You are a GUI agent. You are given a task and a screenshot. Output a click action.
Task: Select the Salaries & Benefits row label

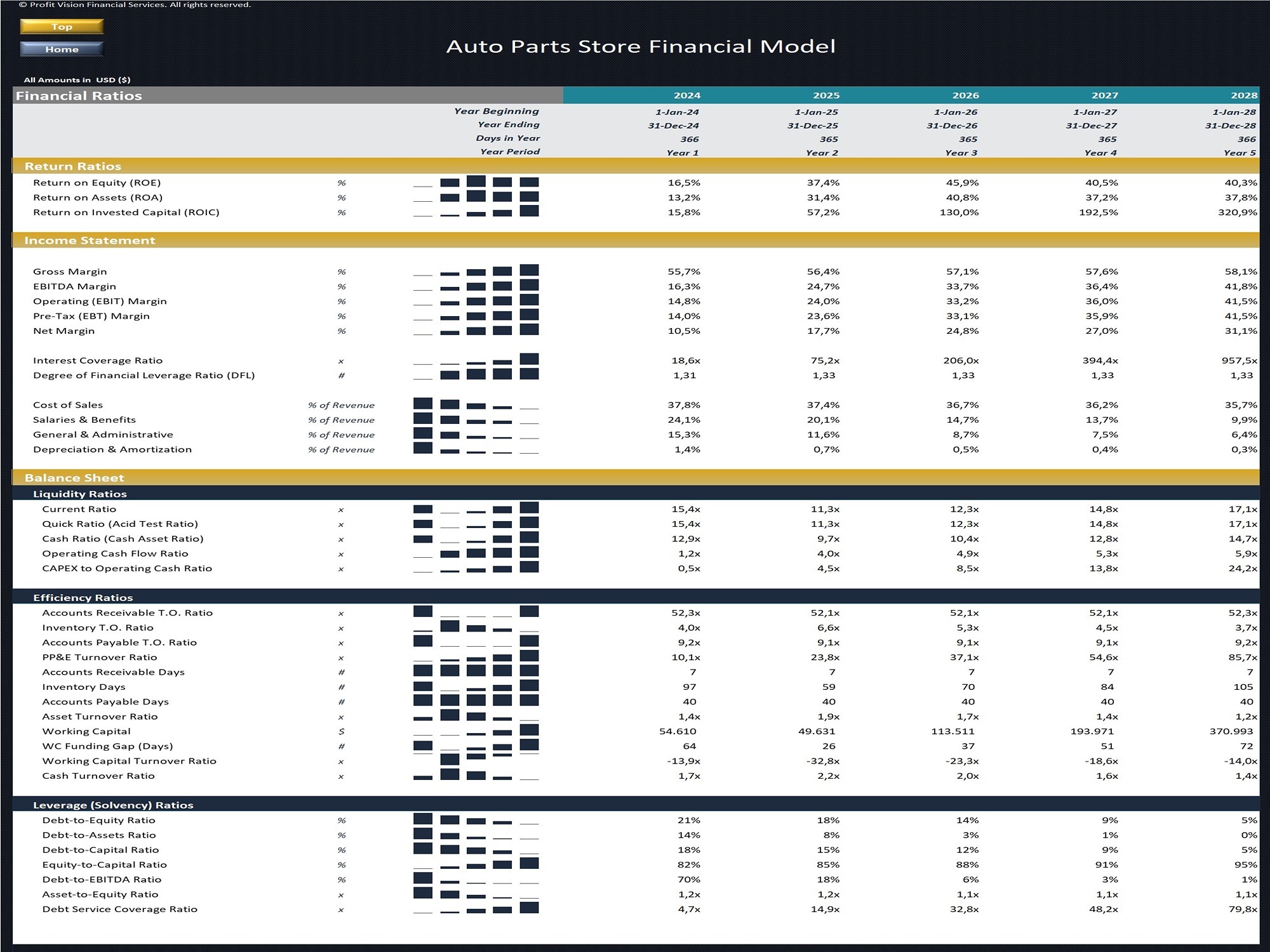(84, 420)
